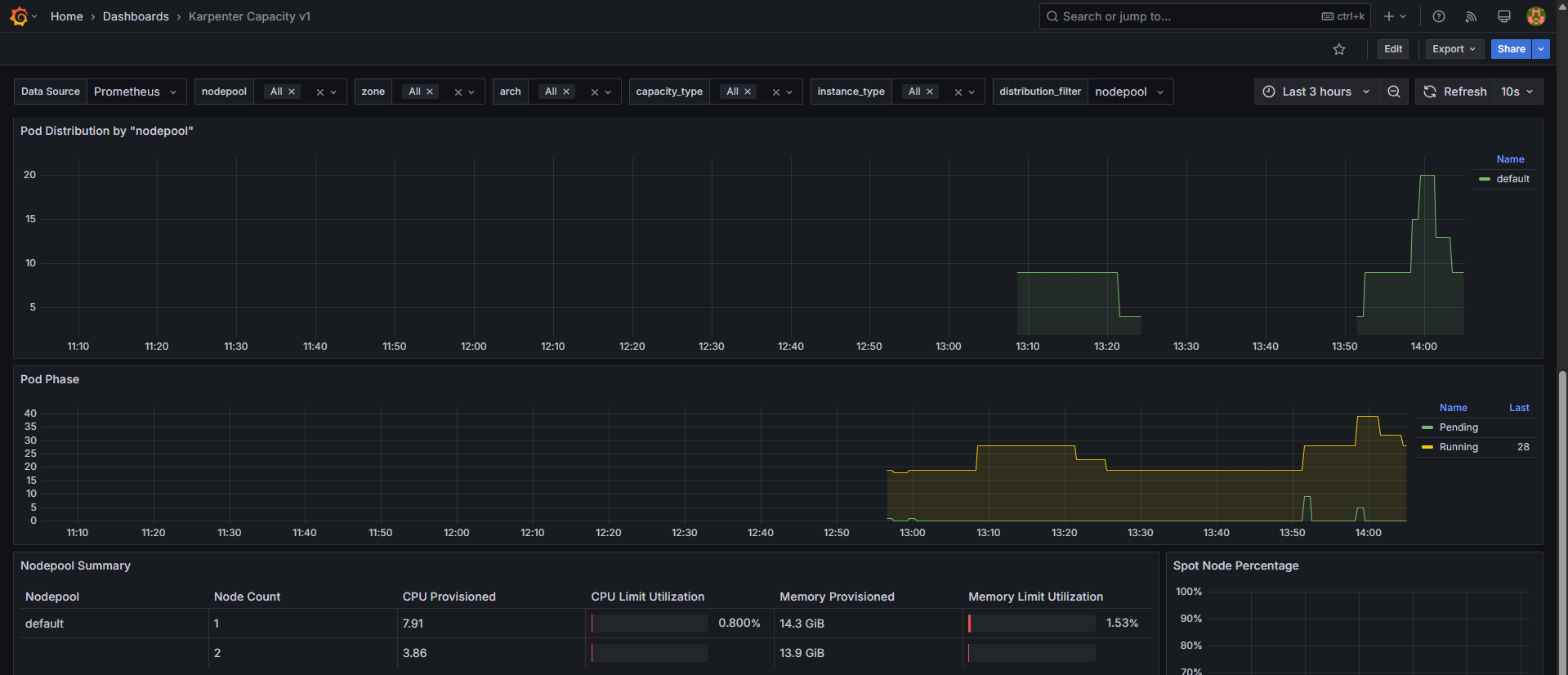Expand the dropdown next to the plus icon
1568x675 pixels.
[1404, 16]
